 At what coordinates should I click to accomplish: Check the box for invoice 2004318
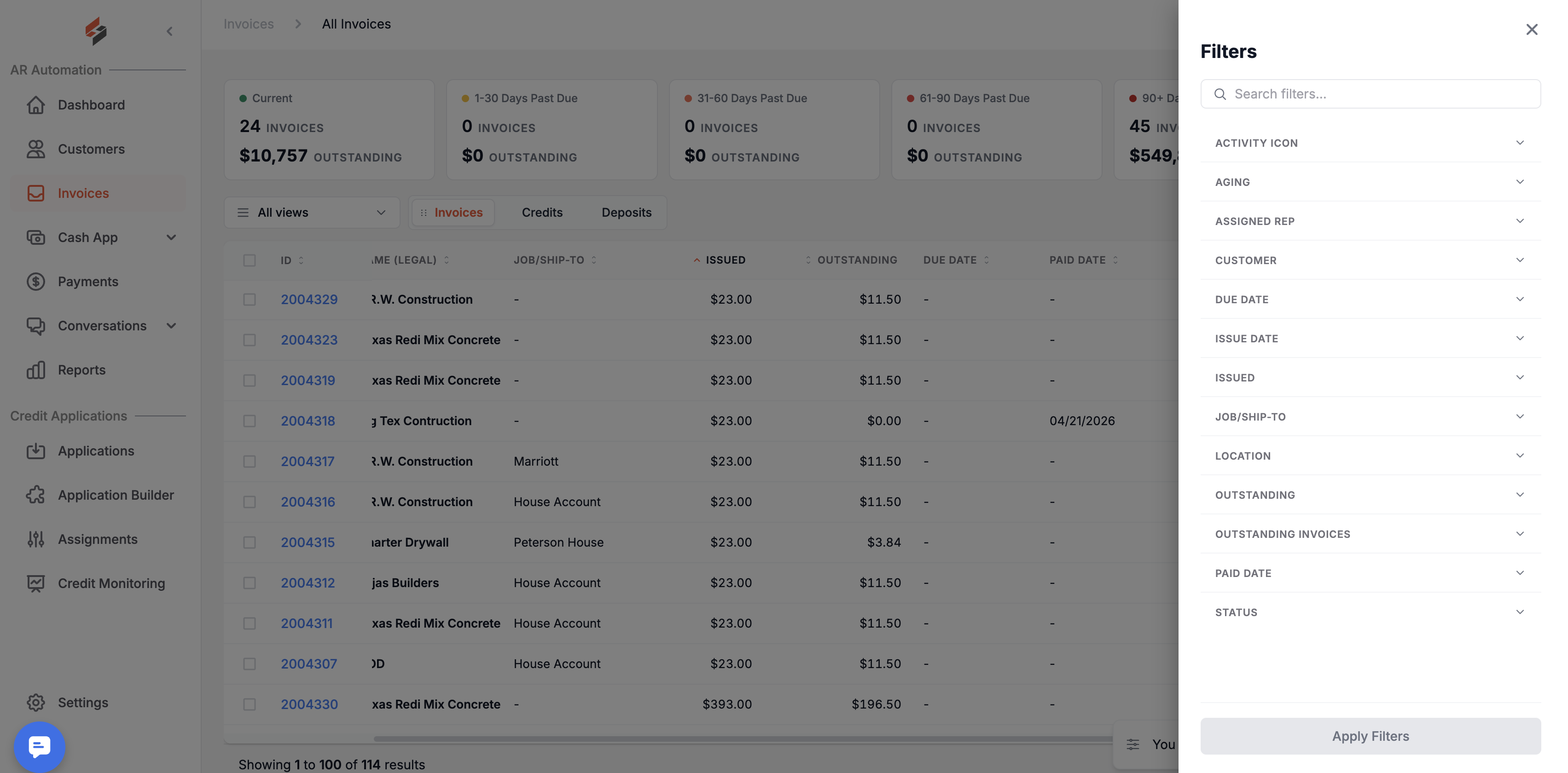click(x=250, y=421)
